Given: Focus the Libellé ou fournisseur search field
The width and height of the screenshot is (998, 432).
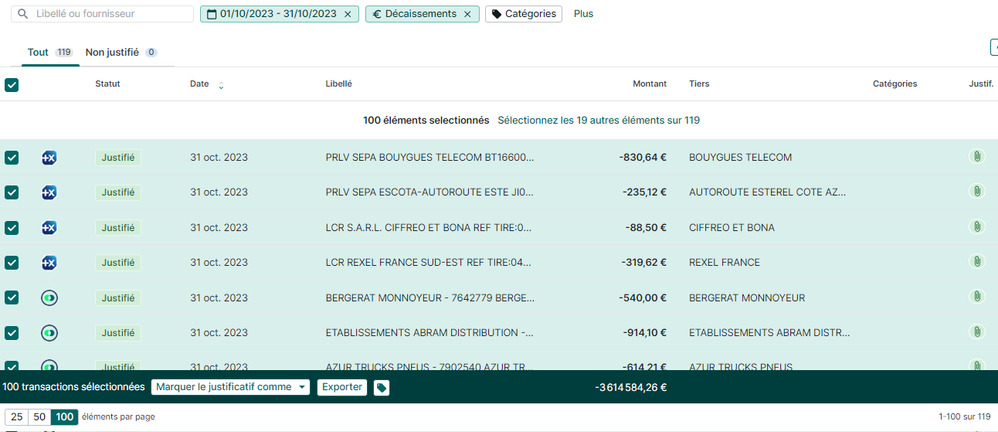Looking at the screenshot, I should pos(110,14).
